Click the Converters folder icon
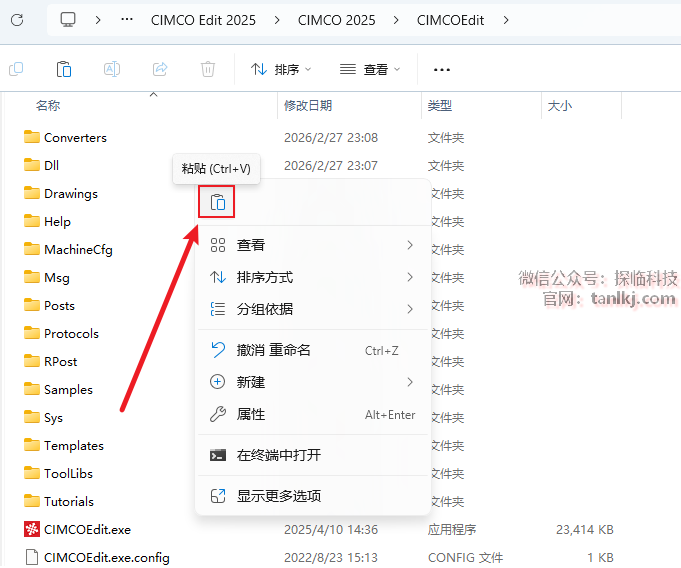Screen dimensions: 681x568 [32, 137]
